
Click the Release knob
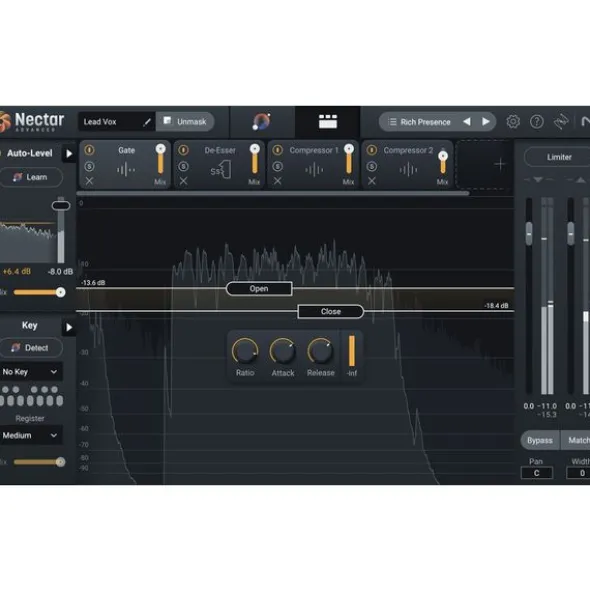[320, 351]
